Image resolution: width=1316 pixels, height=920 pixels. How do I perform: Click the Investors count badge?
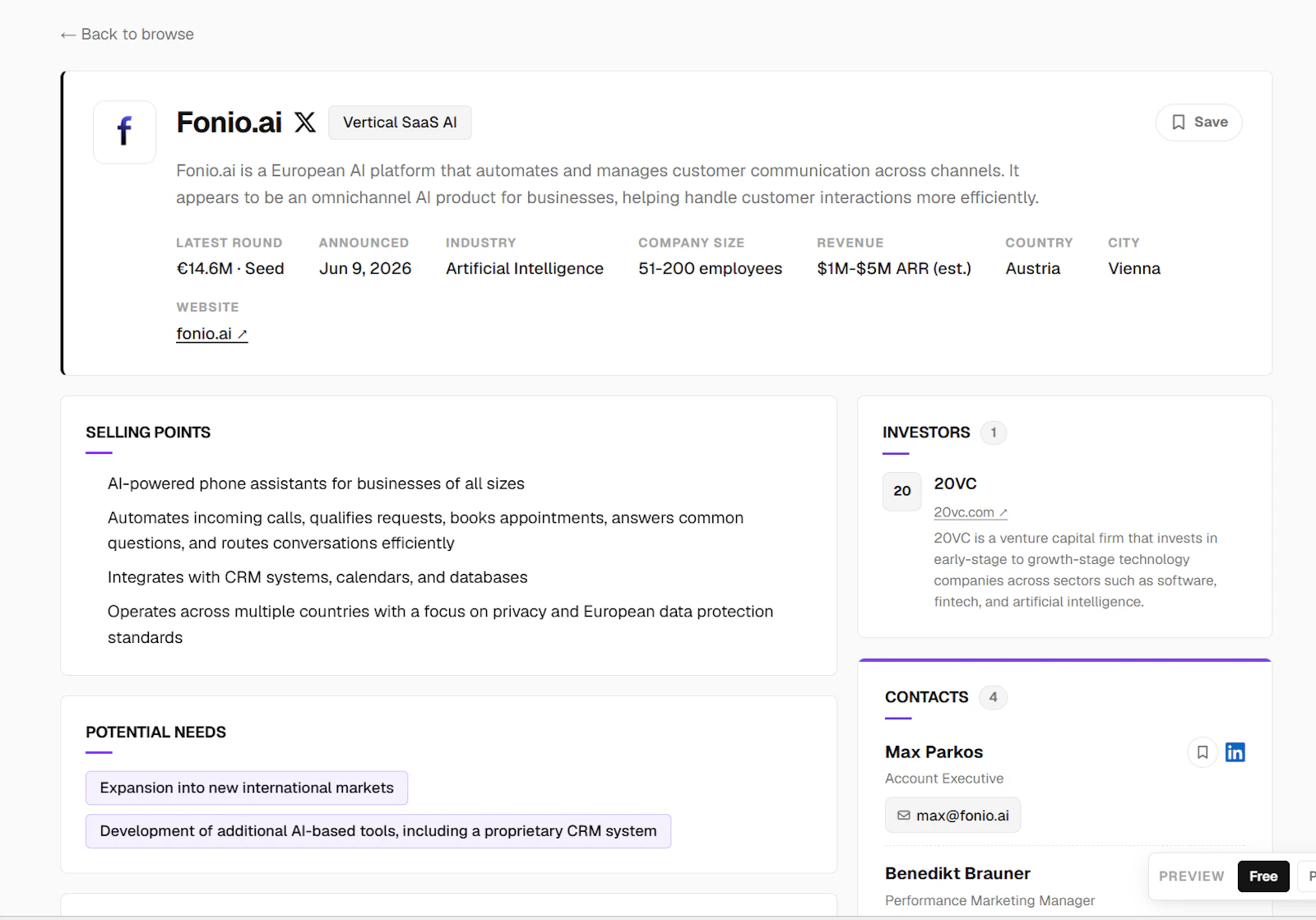click(994, 432)
